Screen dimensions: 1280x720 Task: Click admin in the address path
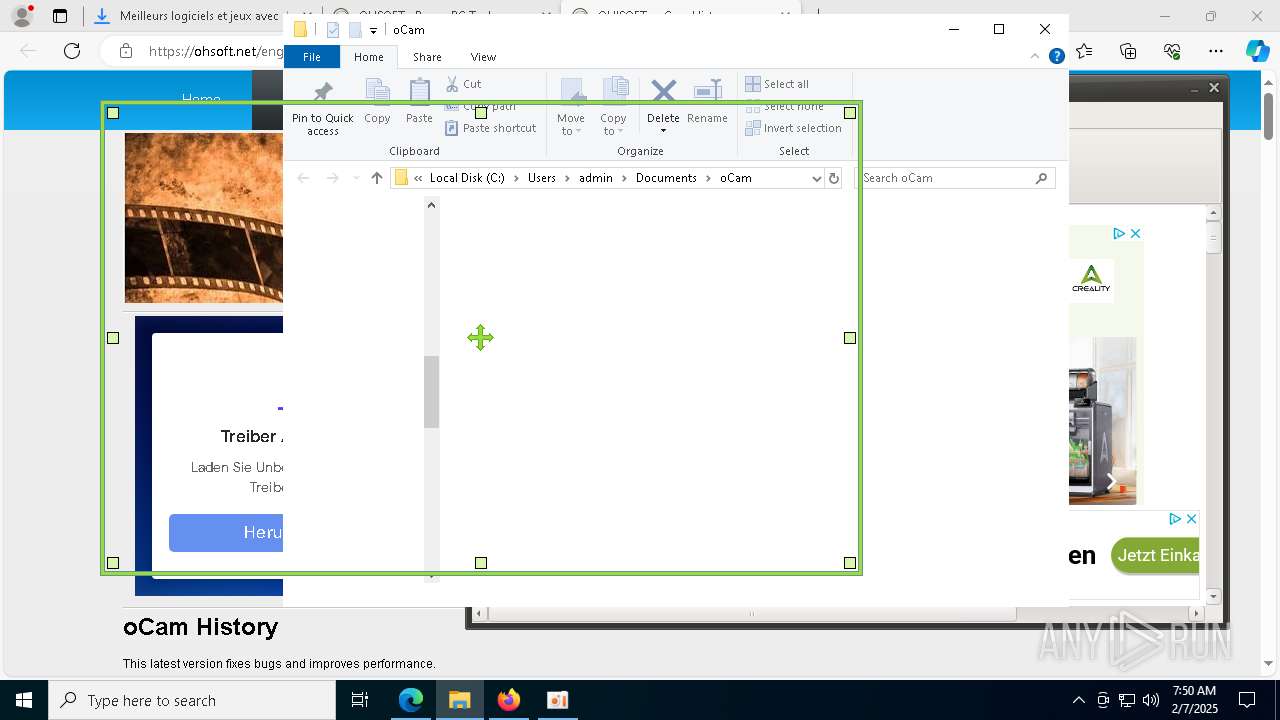click(x=596, y=178)
